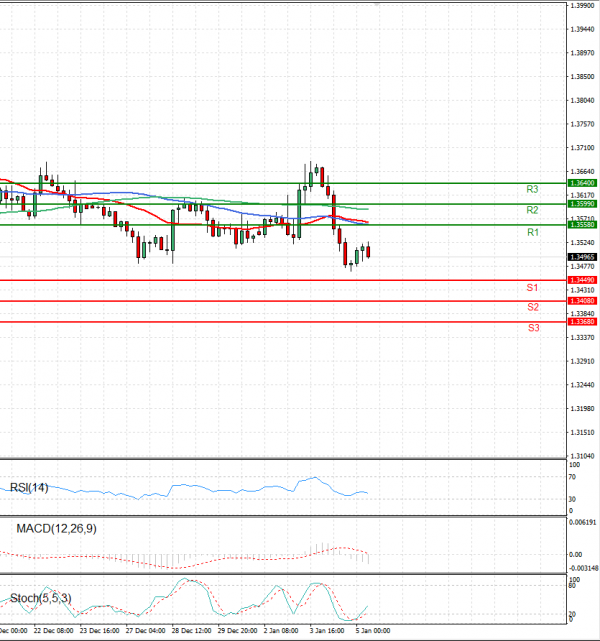Click the RSI 70 level value
Screen dimensions: 600x641
pos(572,477)
